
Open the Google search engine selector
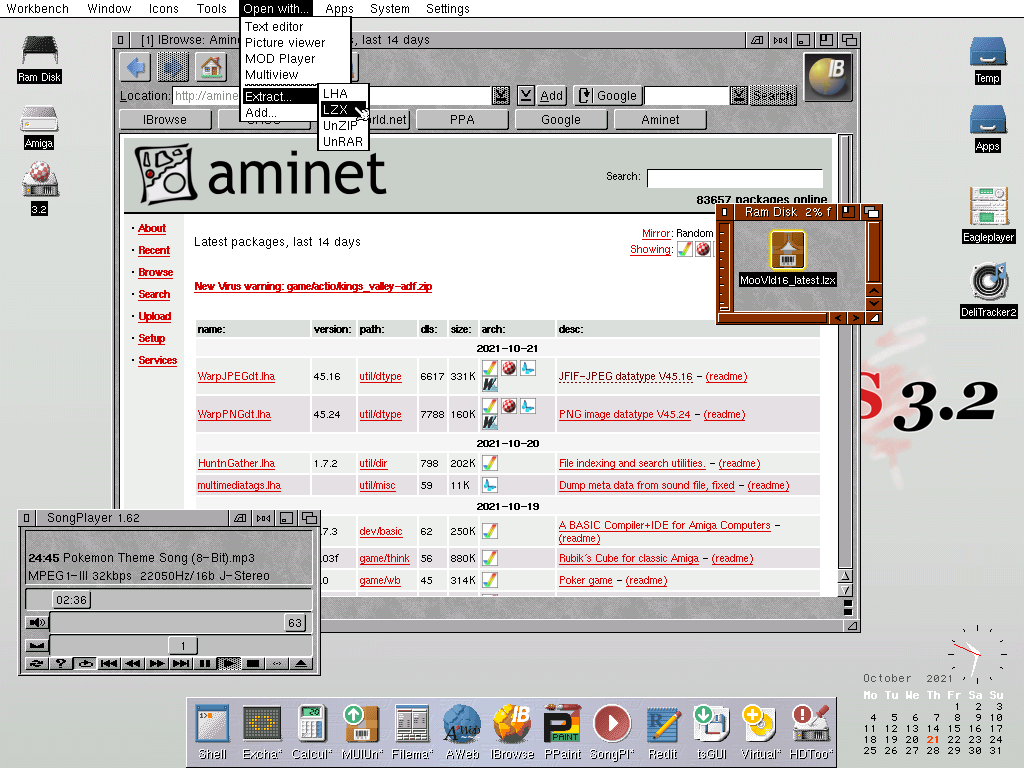click(608, 95)
